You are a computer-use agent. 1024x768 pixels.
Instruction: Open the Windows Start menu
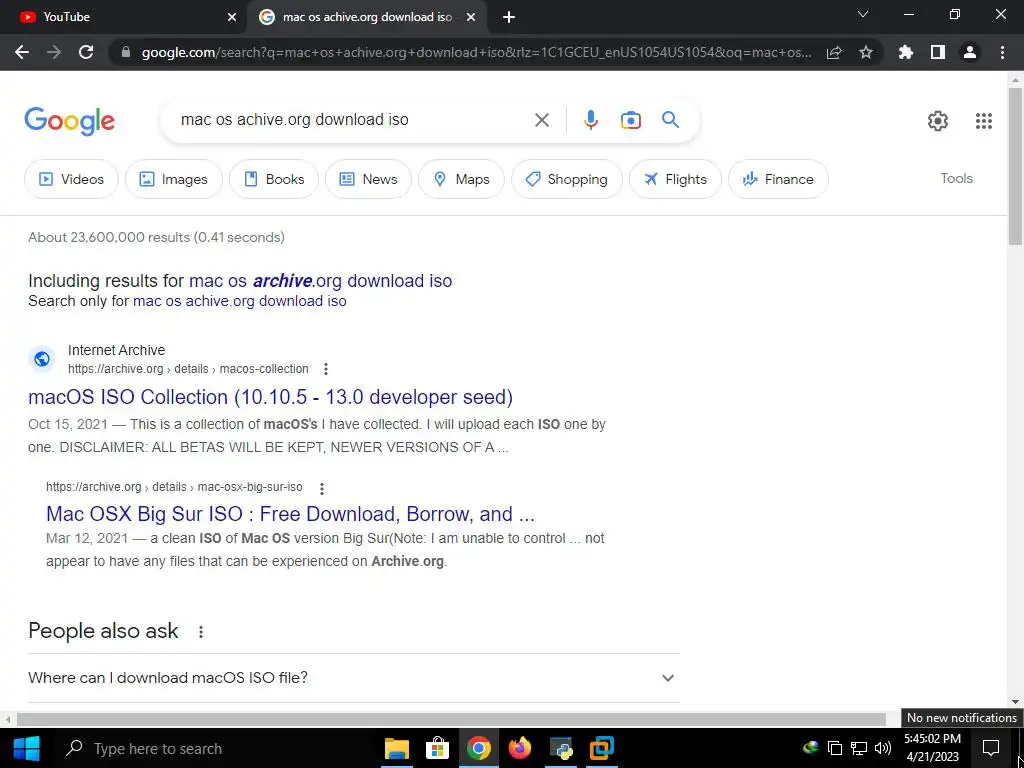26,748
